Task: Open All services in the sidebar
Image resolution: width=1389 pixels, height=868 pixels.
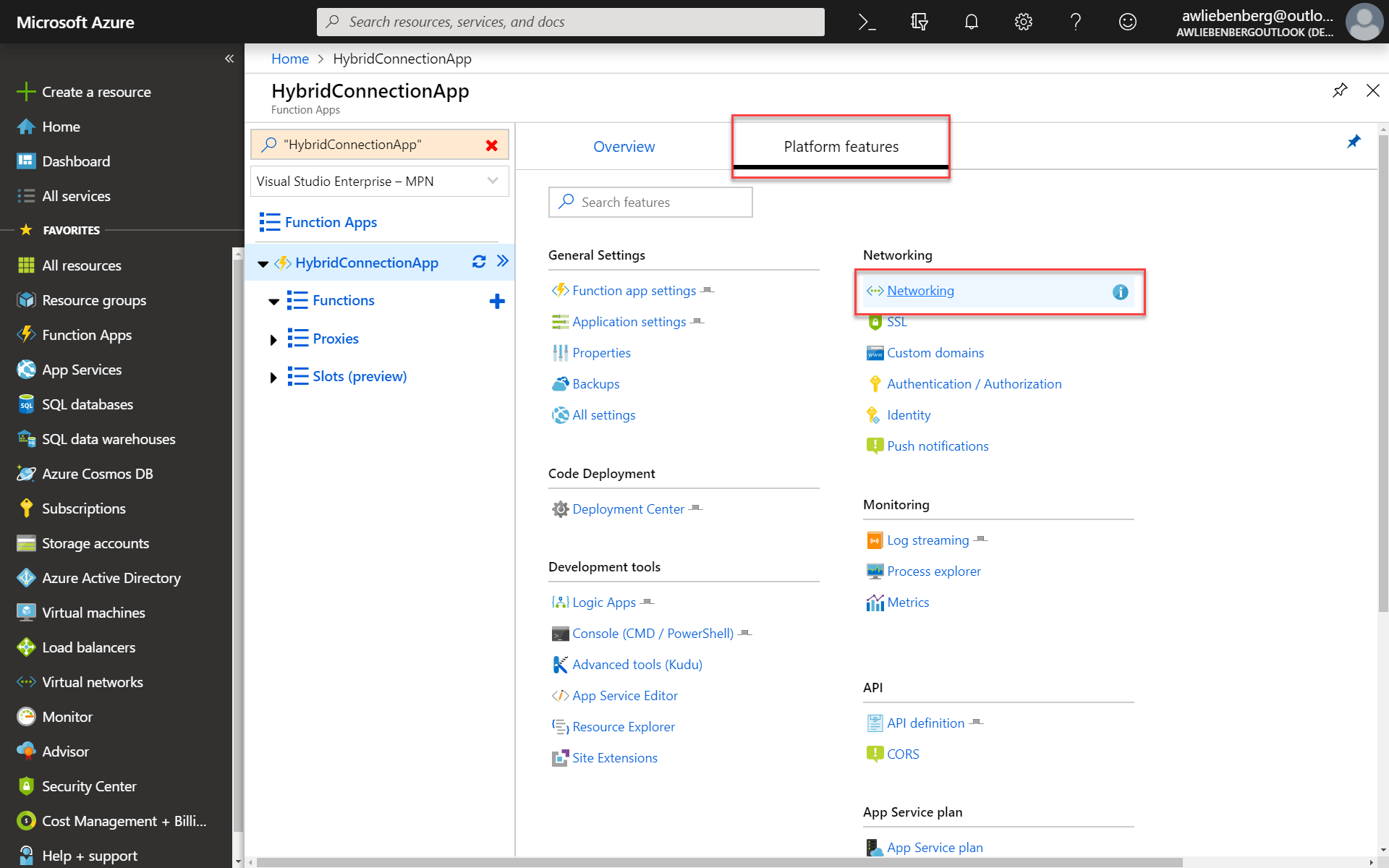Action: click(x=76, y=196)
